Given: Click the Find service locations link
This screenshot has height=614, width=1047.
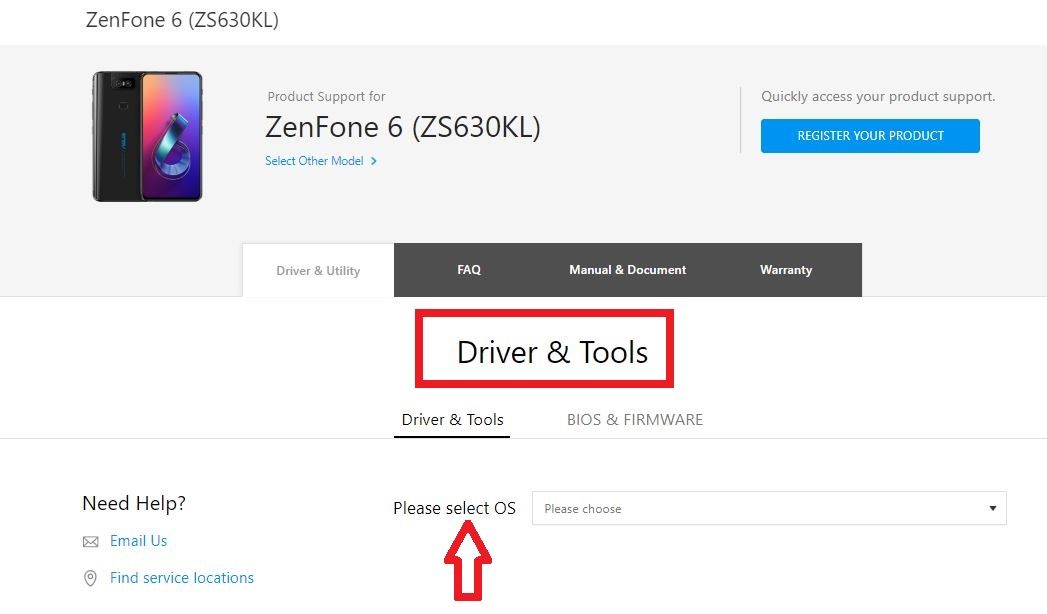Looking at the screenshot, I should [x=182, y=578].
